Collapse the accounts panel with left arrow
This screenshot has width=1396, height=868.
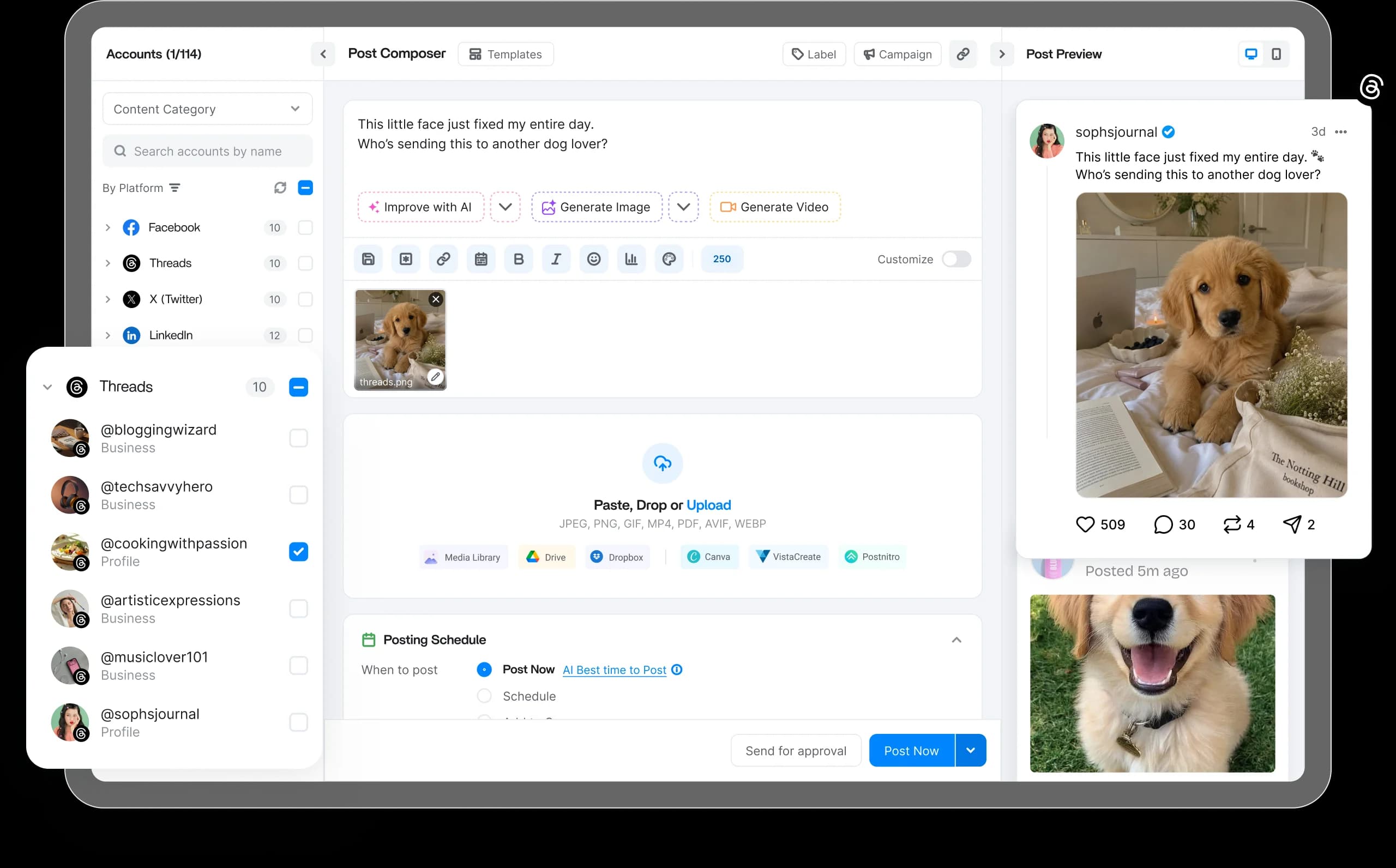[x=323, y=54]
